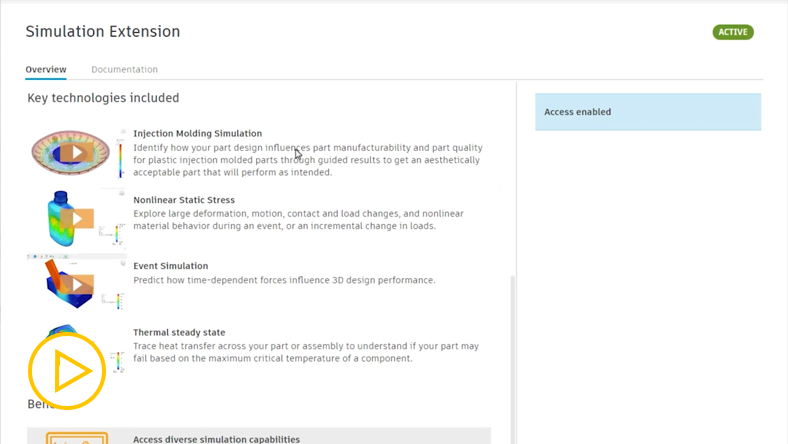Viewport: 788px width, 444px height.
Task: Click the Identify how your part design description
Action: 308,160
